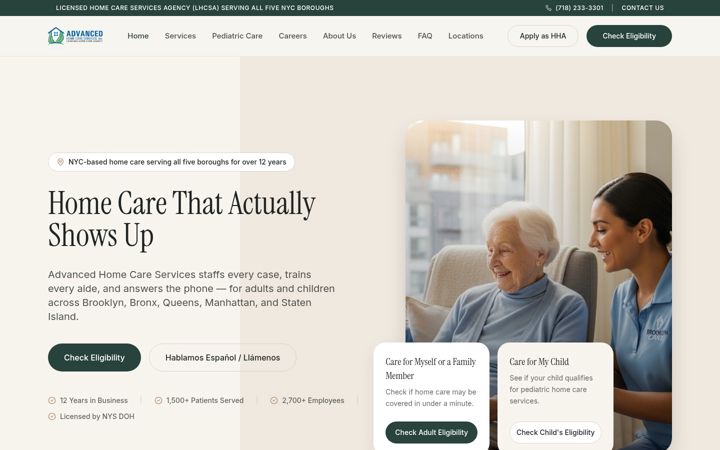The height and width of the screenshot is (450, 720).
Task: Click Check Eligibility below the hero text
Action: 94,357
